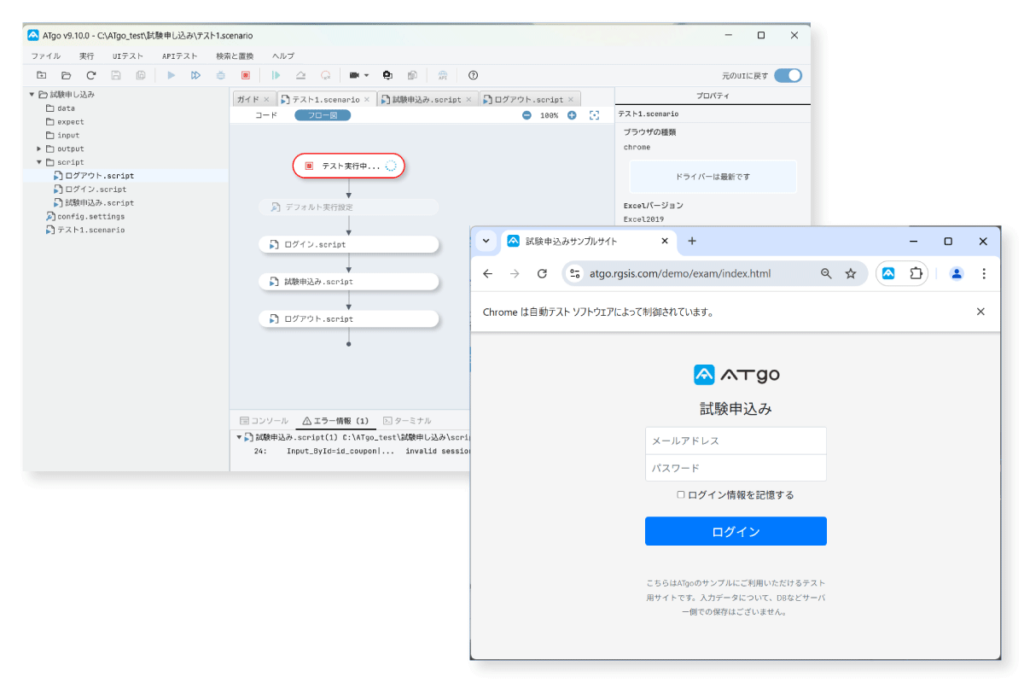Click the デフォルト実行設定 flow node
Screen dimensions: 1024x683
click(349, 207)
